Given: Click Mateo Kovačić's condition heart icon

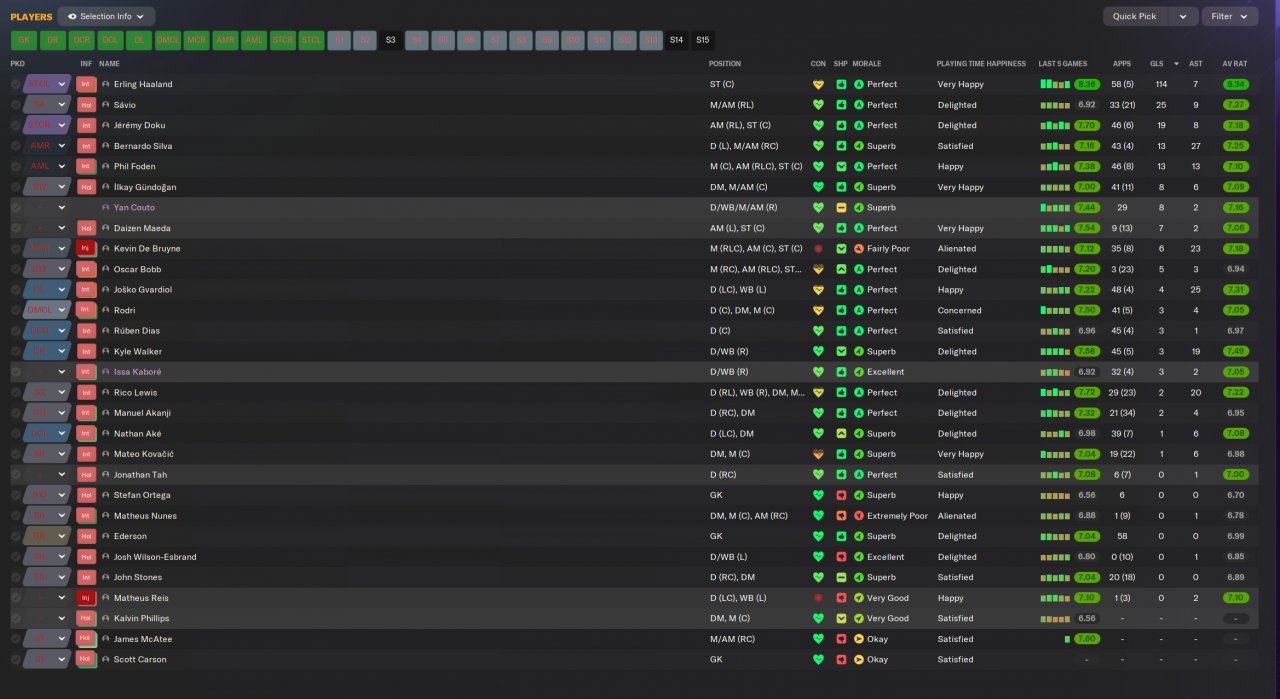Looking at the screenshot, I should (x=818, y=454).
